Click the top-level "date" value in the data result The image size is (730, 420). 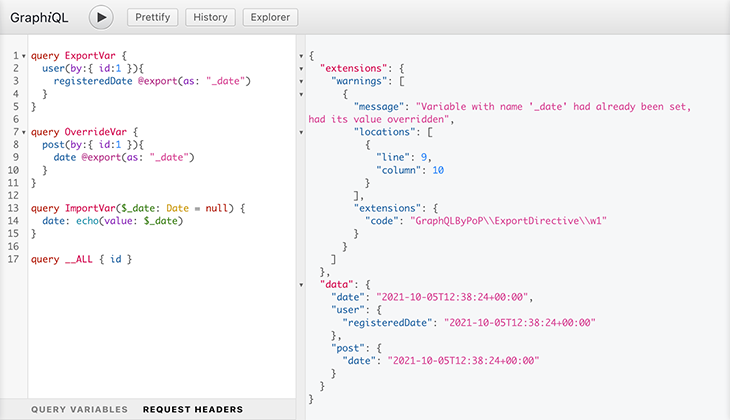(x=452, y=297)
